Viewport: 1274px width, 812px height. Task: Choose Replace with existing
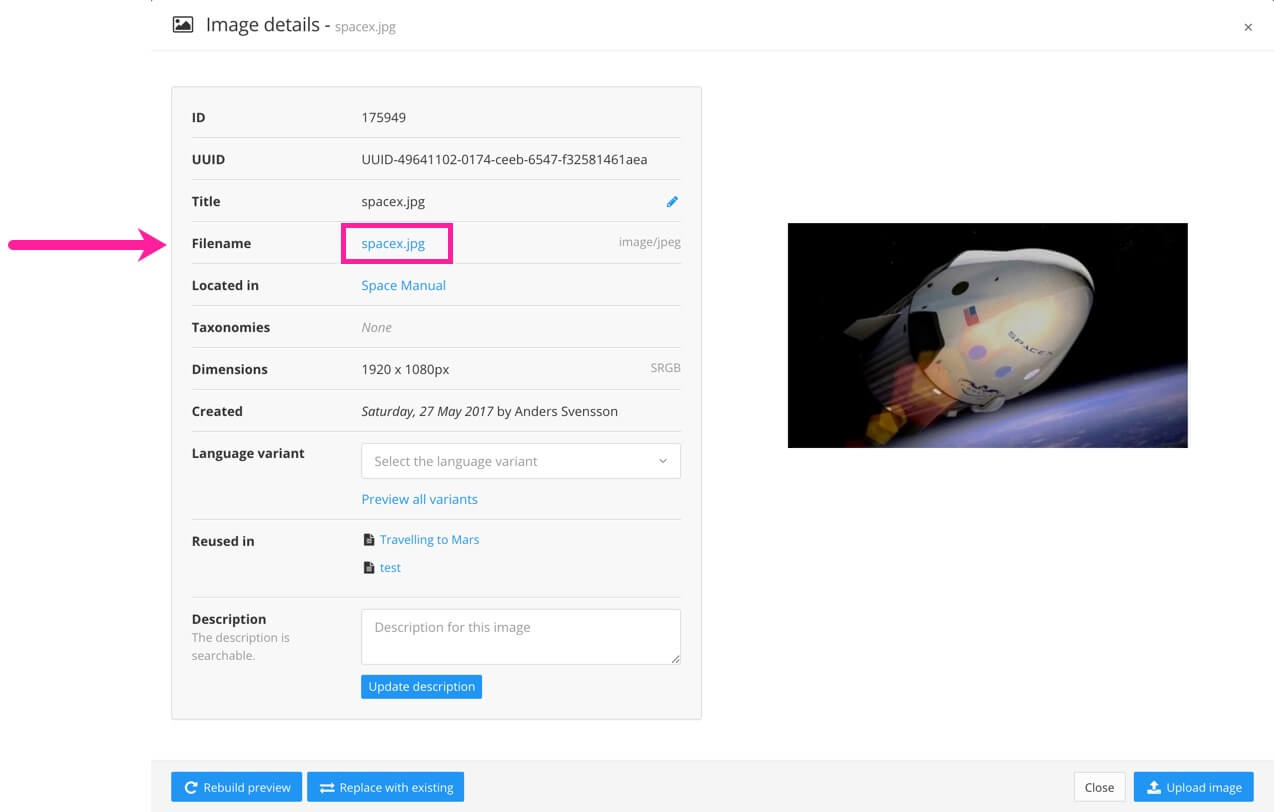[x=385, y=787]
